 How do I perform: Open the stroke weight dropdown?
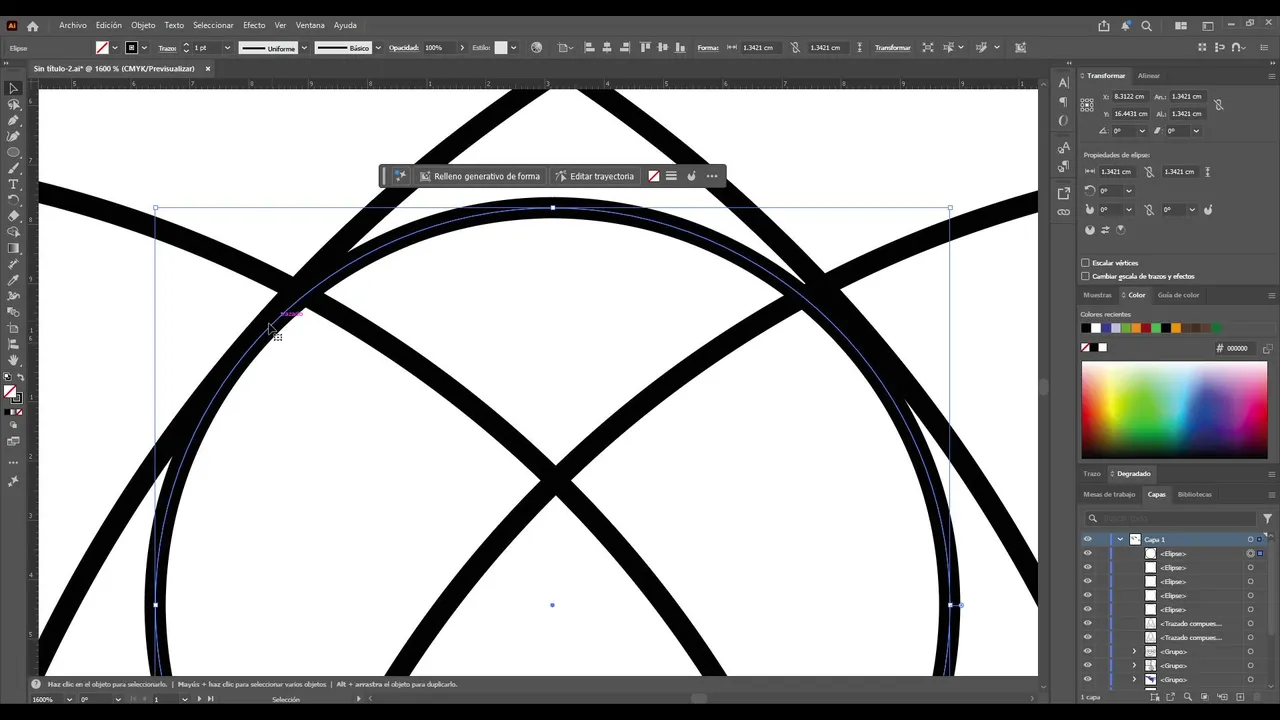pyautogui.click(x=227, y=48)
